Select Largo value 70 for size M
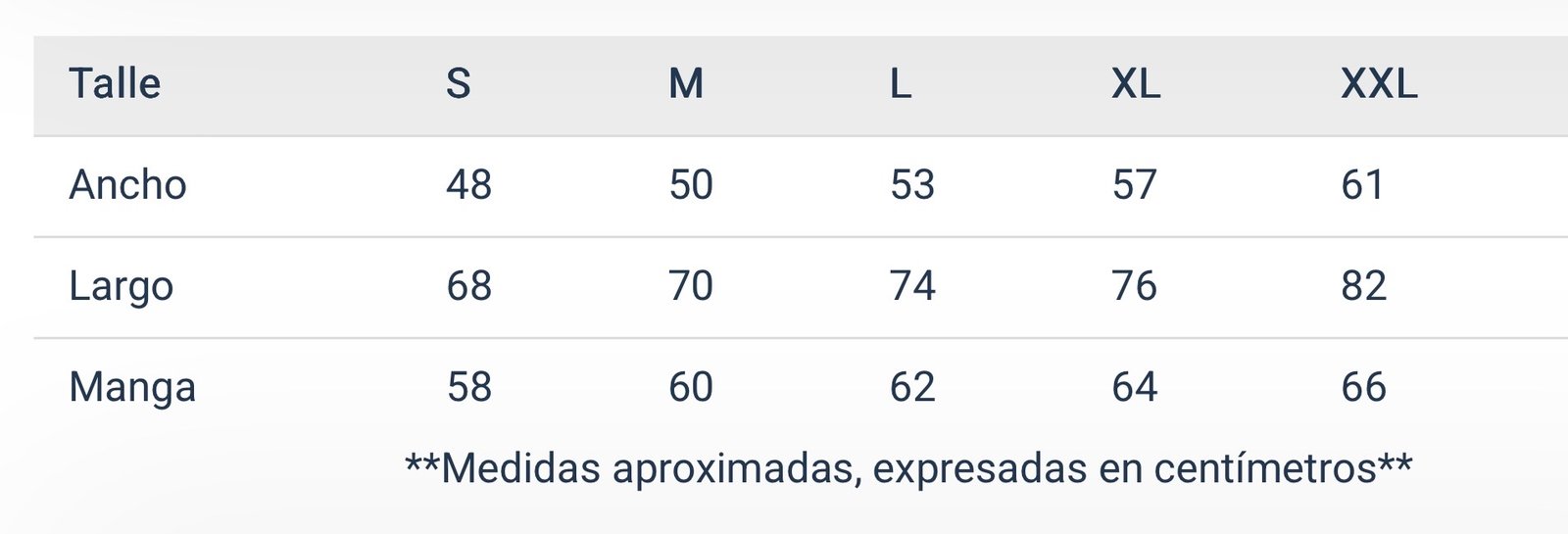Screen dimensions: 1568x534 tap(691, 286)
